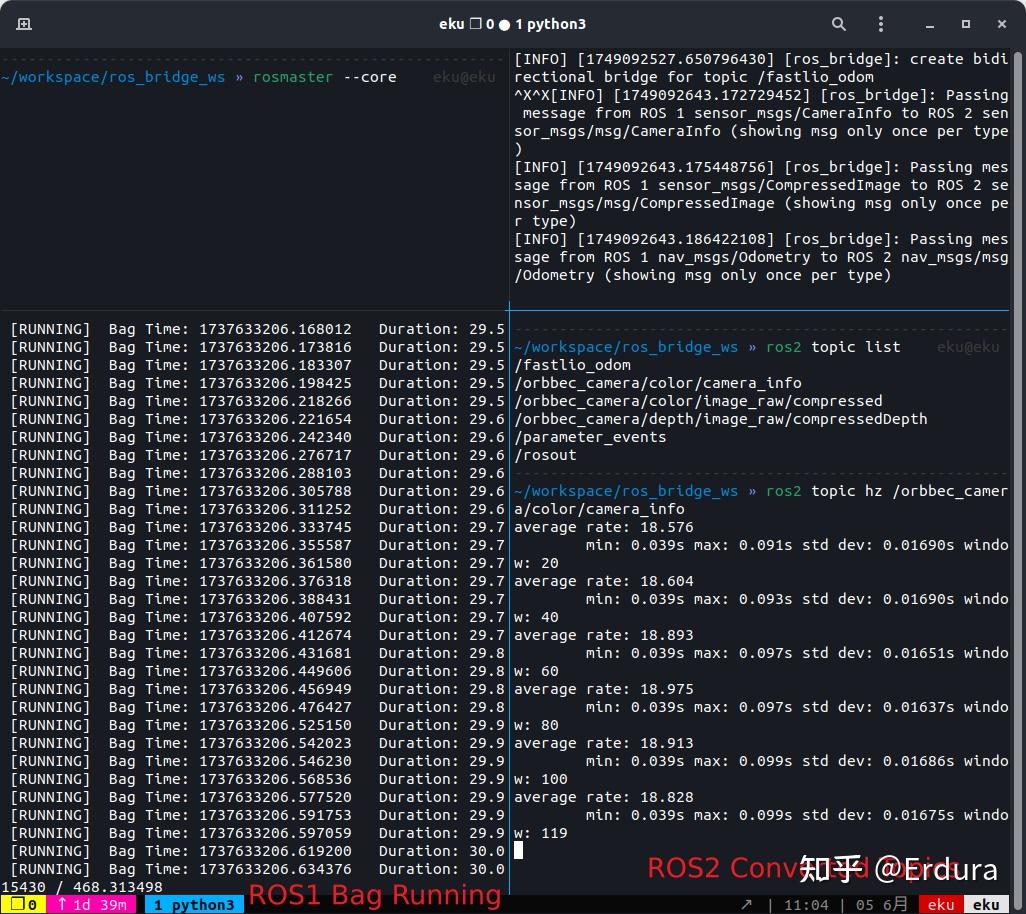The height and width of the screenshot is (914, 1026).
Task: Click the blinking cursor in the ros2 pane
Action: point(517,850)
